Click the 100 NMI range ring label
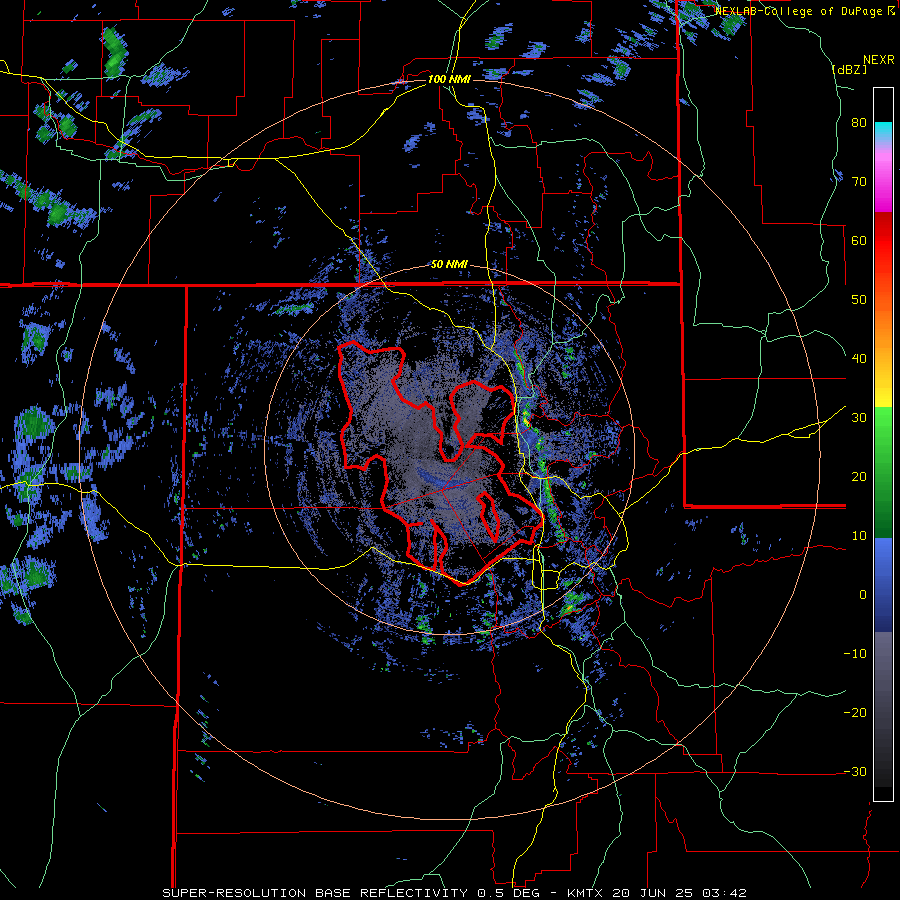This screenshot has width=900, height=900. (x=449, y=79)
